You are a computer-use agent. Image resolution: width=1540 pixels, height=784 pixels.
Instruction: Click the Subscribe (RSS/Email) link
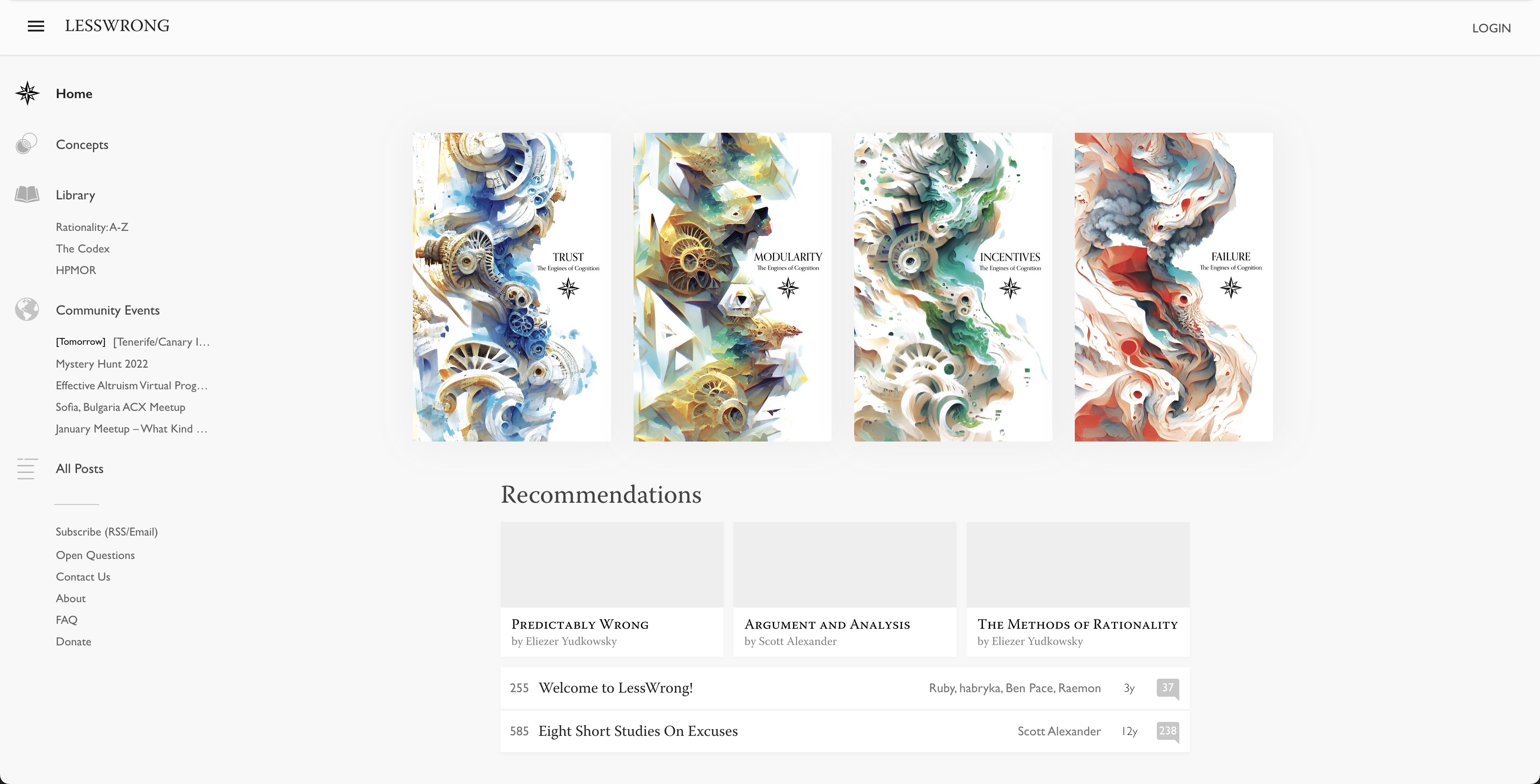pyautogui.click(x=106, y=532)
